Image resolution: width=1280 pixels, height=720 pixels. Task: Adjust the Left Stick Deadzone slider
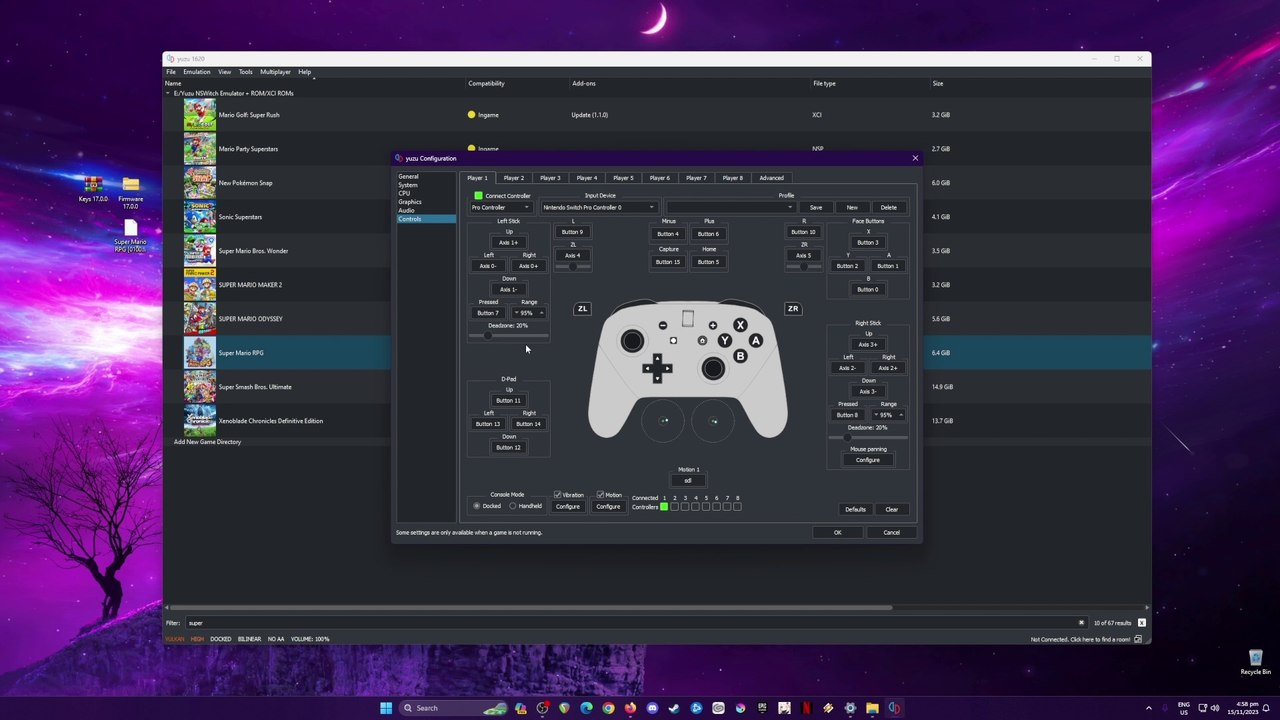tap(508, 336)
